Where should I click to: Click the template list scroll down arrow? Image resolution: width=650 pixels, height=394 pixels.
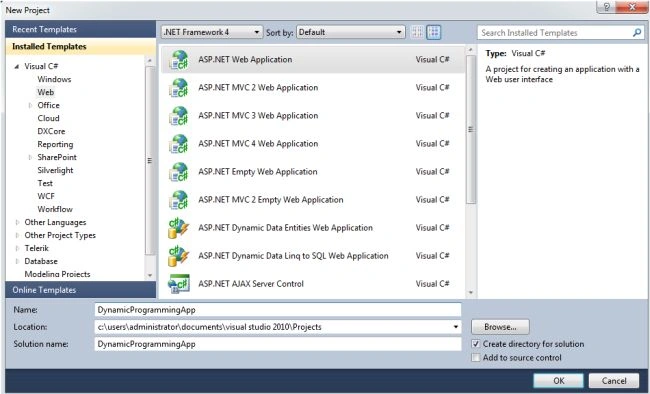click(471, 293)
